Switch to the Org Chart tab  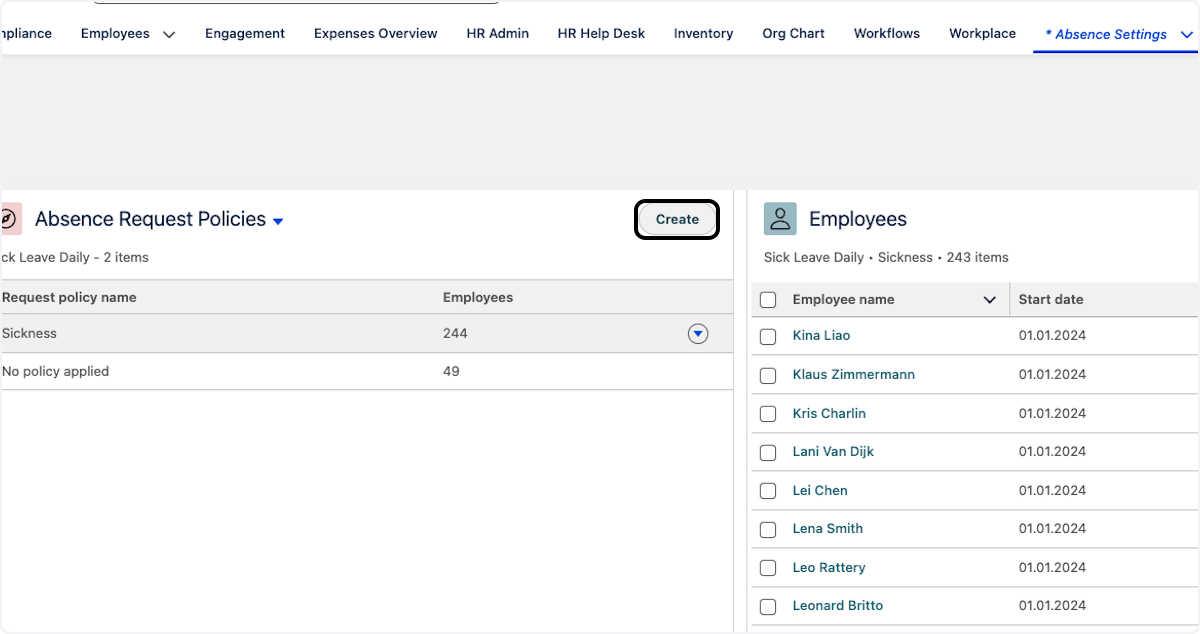(x=793, y=34)
